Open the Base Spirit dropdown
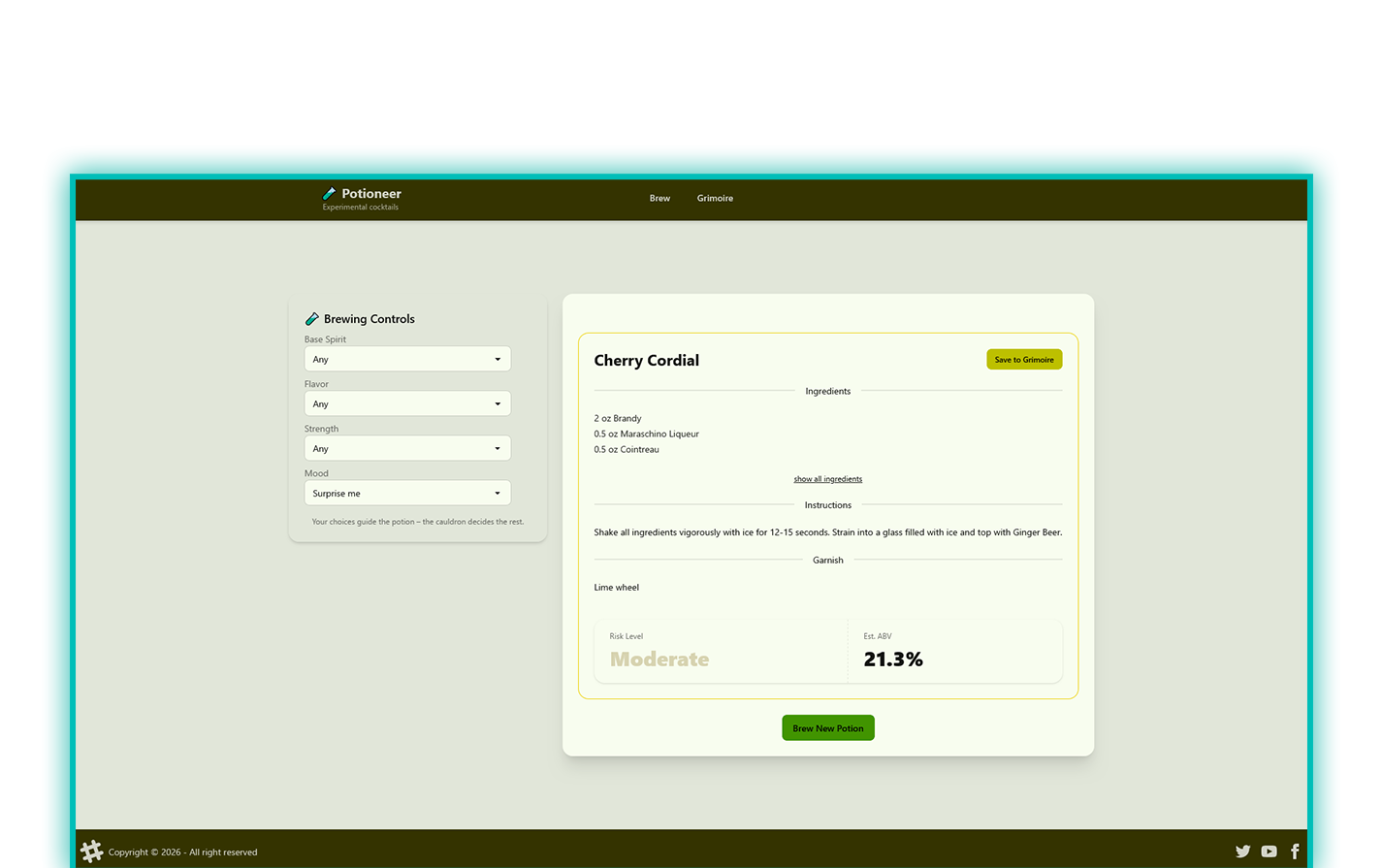 coord(407,359)
